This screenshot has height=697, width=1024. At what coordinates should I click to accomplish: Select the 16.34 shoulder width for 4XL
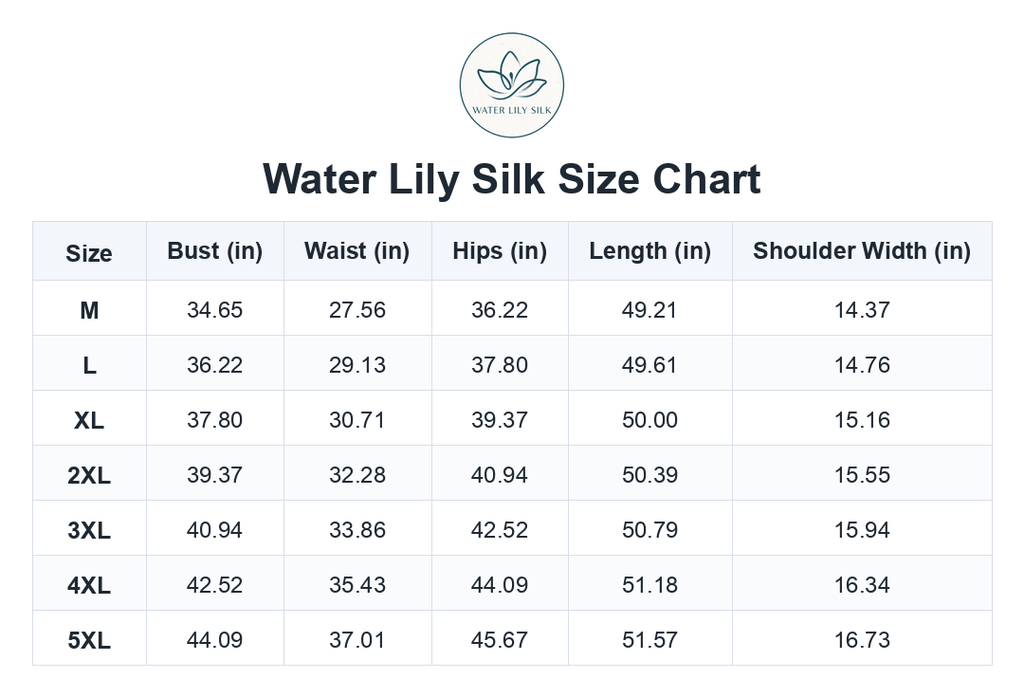coord(862,584)
